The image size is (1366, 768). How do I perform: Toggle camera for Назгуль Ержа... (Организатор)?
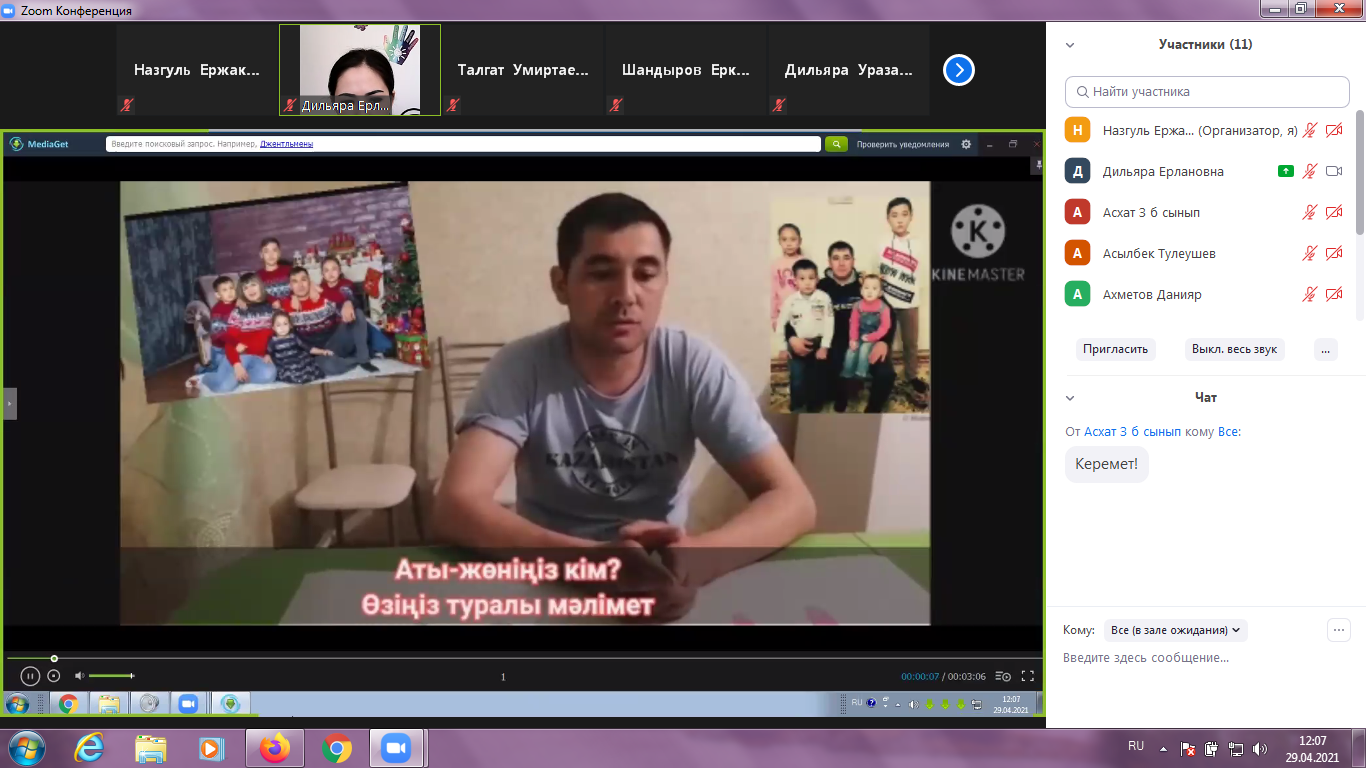coord(1334,130)
